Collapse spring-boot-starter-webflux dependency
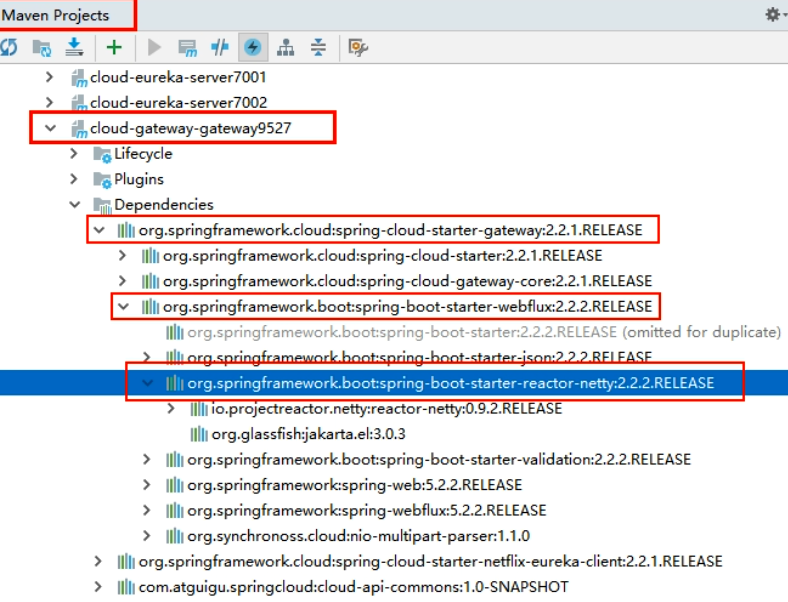 tap(124, 307)
